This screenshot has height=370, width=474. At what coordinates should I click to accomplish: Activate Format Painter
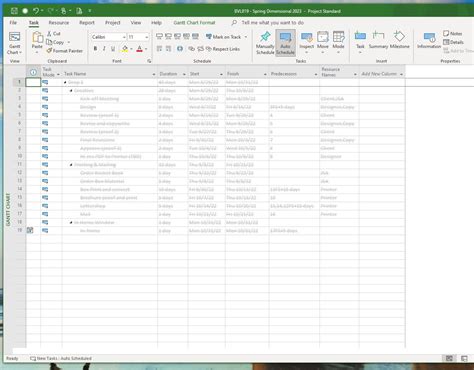[65, 51]
